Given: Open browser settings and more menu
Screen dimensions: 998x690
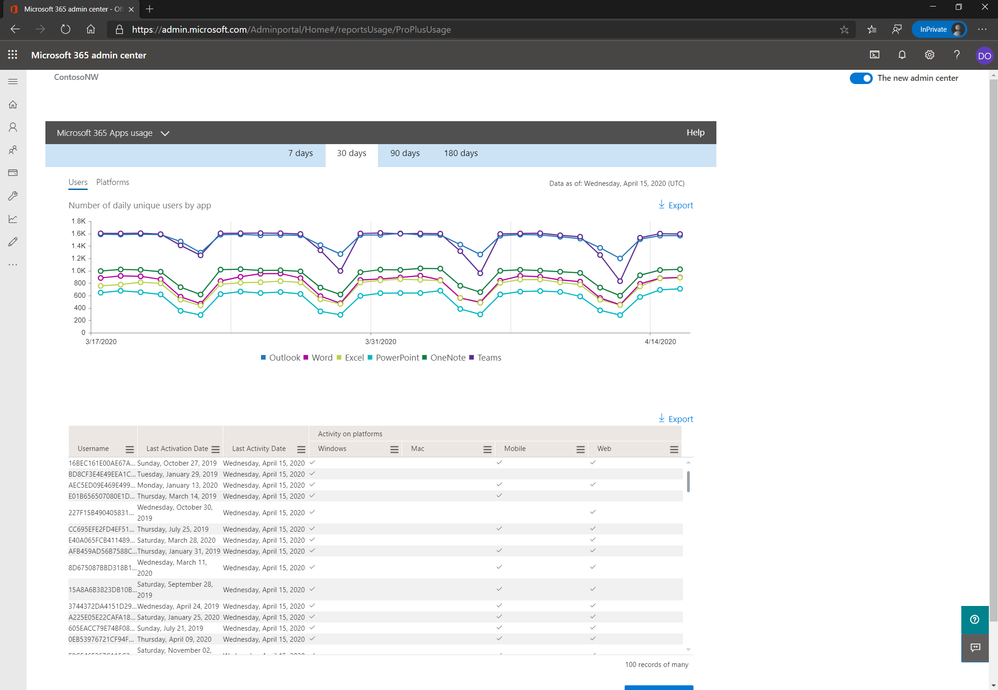Looking at the screenshot, I should [x=982, y=29].
